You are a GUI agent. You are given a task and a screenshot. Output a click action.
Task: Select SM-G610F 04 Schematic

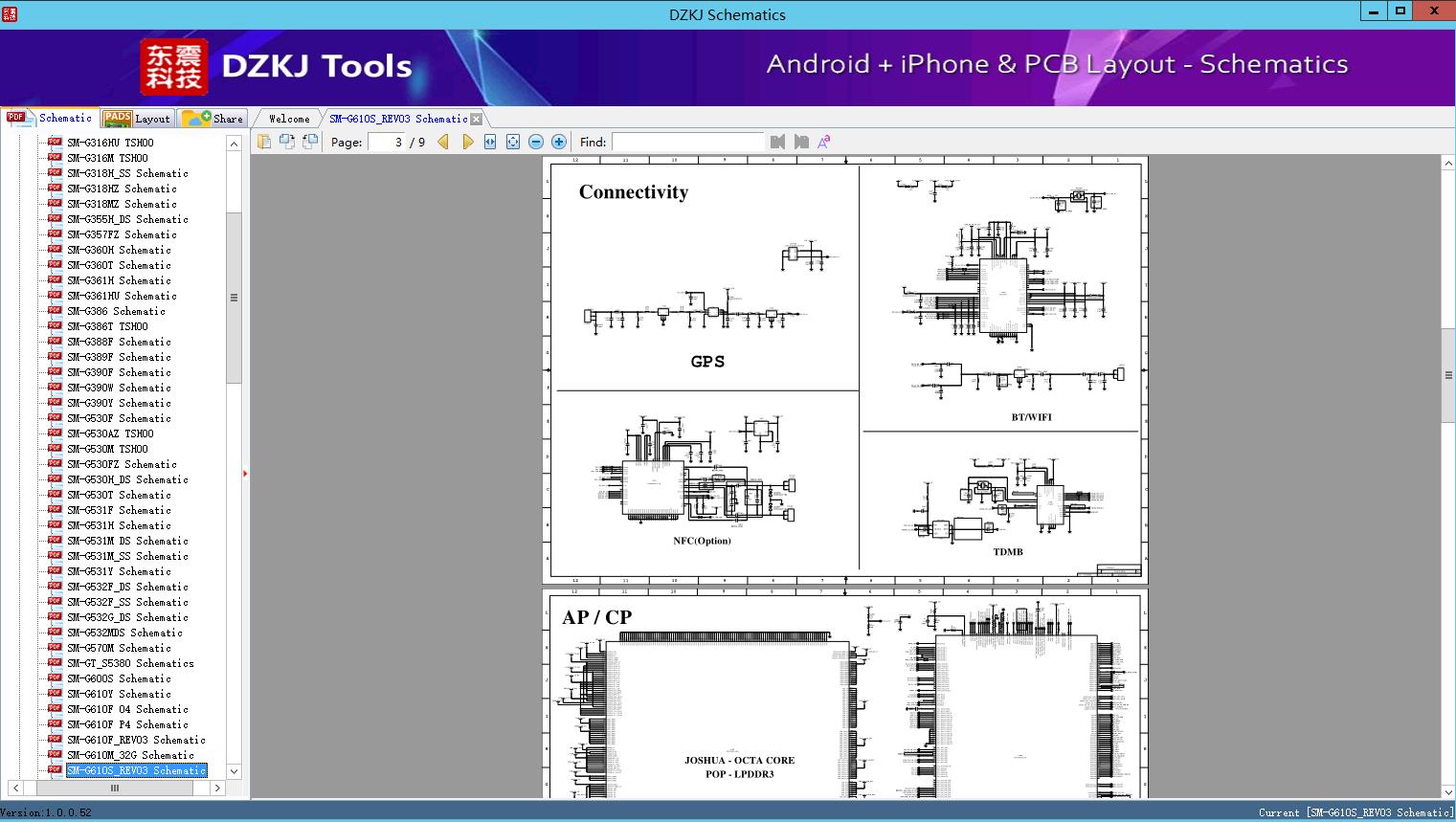pyautogui.click(x=127, y=709)
